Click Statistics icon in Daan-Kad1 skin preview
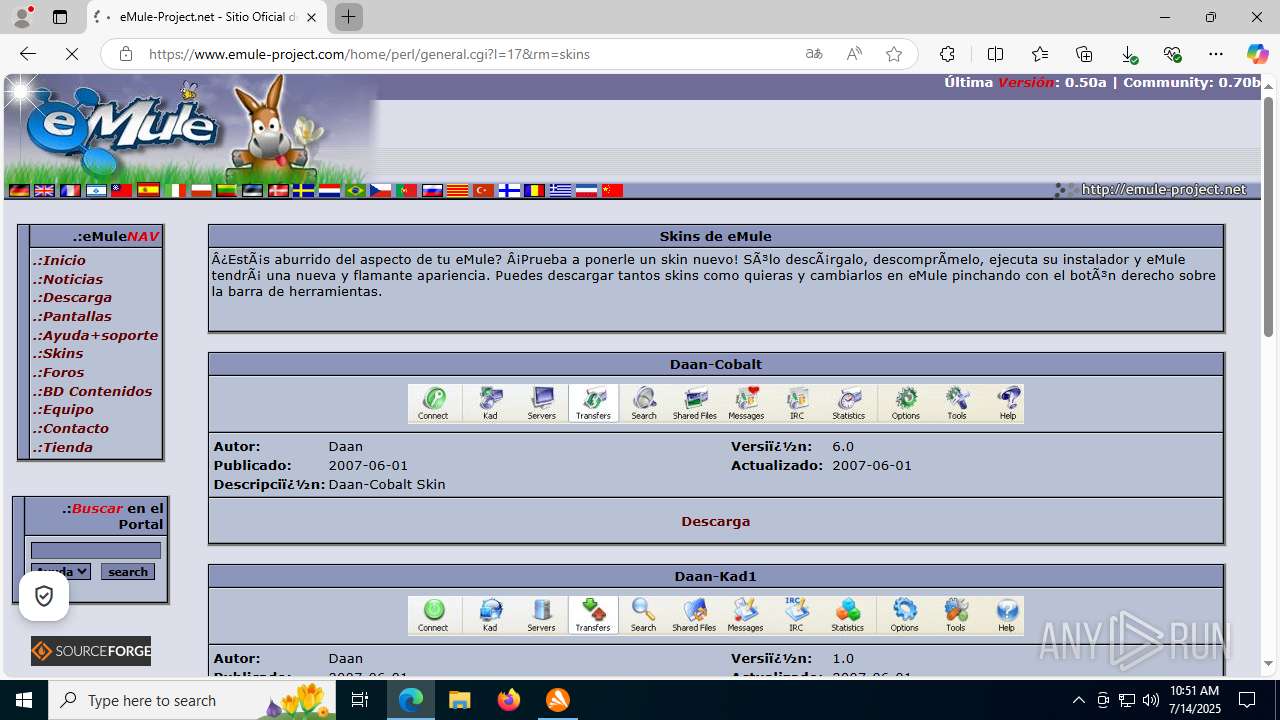The image size is (1280, 720). coord(847,615)
